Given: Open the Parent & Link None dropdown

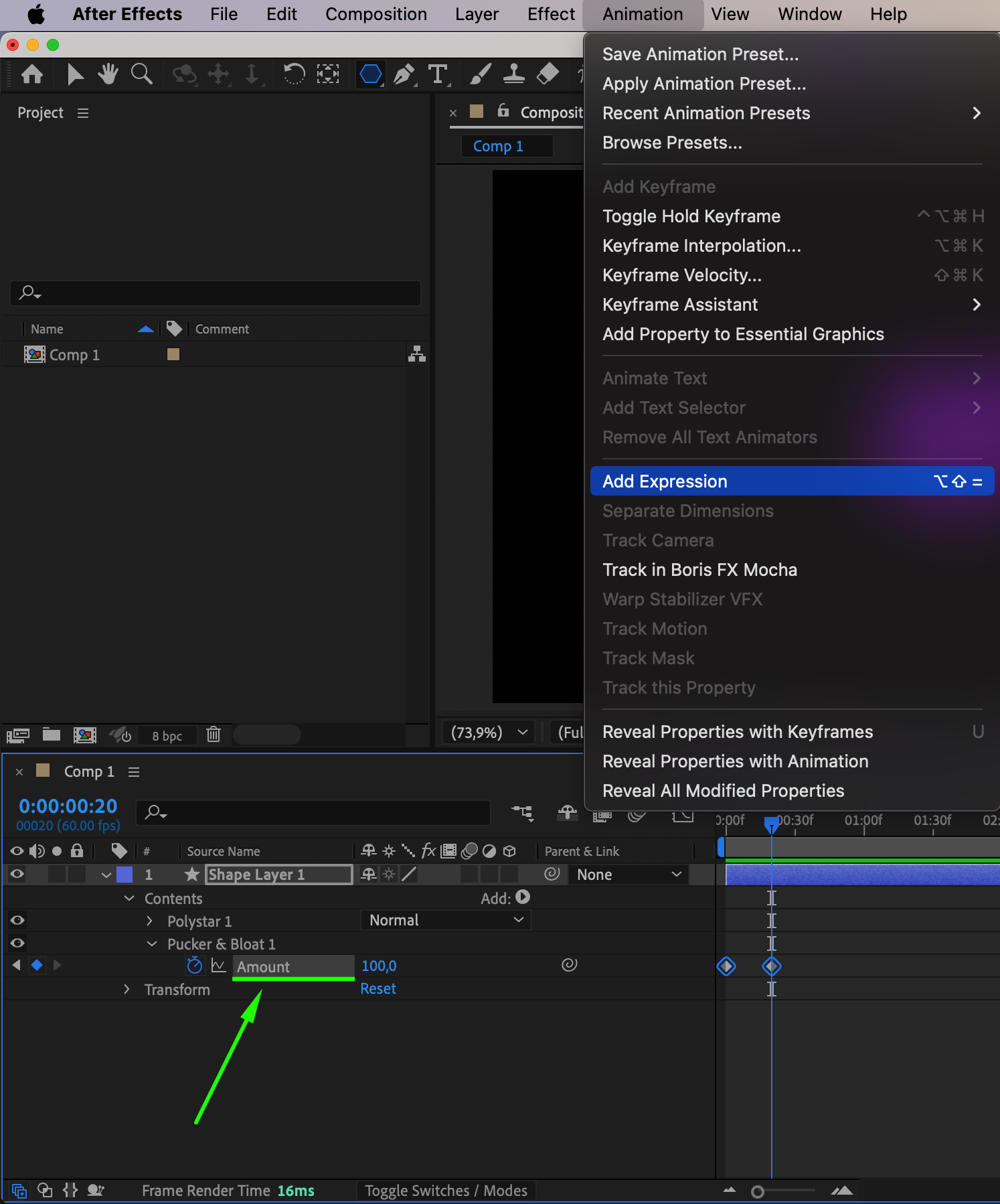Looking at the screenshot, I should 629,875.
